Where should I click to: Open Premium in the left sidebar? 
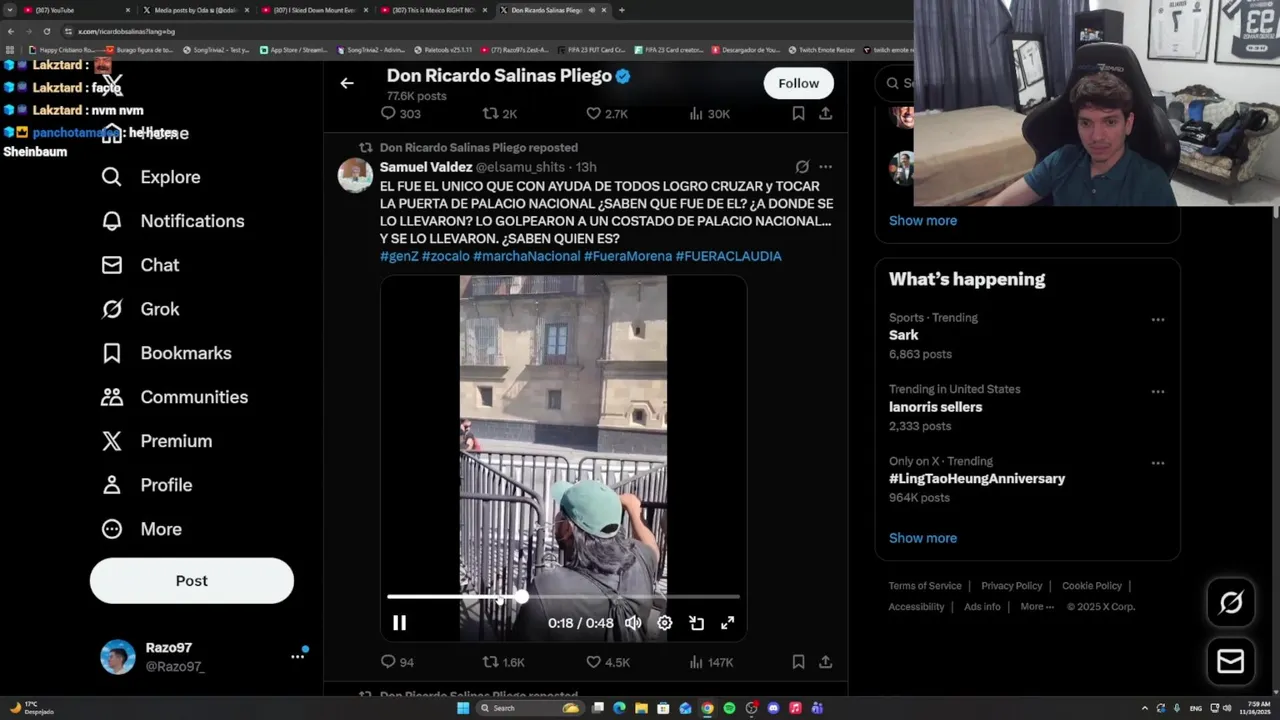click(x=157, y=441)
